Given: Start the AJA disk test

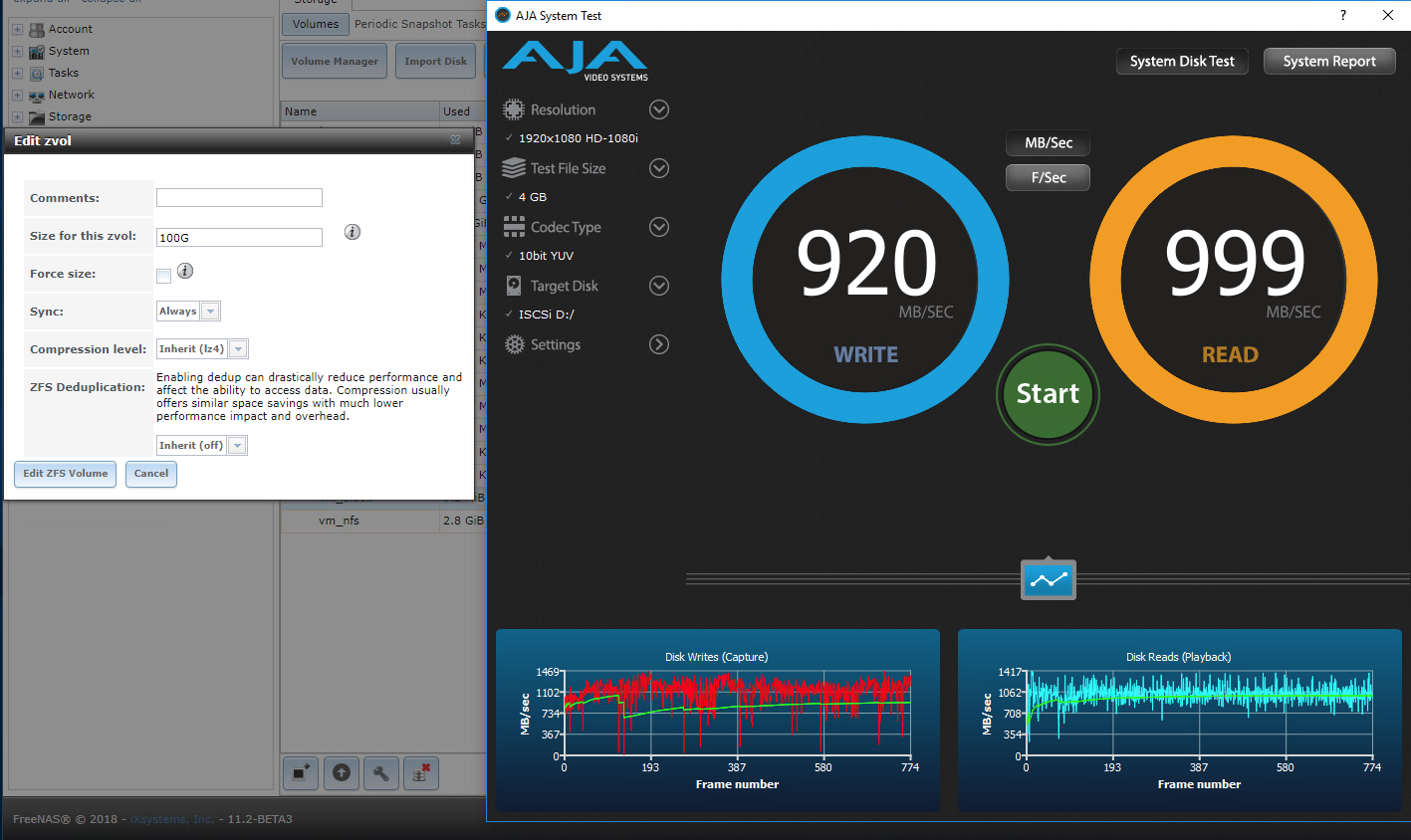Looking at the screenshot, I should click(1048, 394).
